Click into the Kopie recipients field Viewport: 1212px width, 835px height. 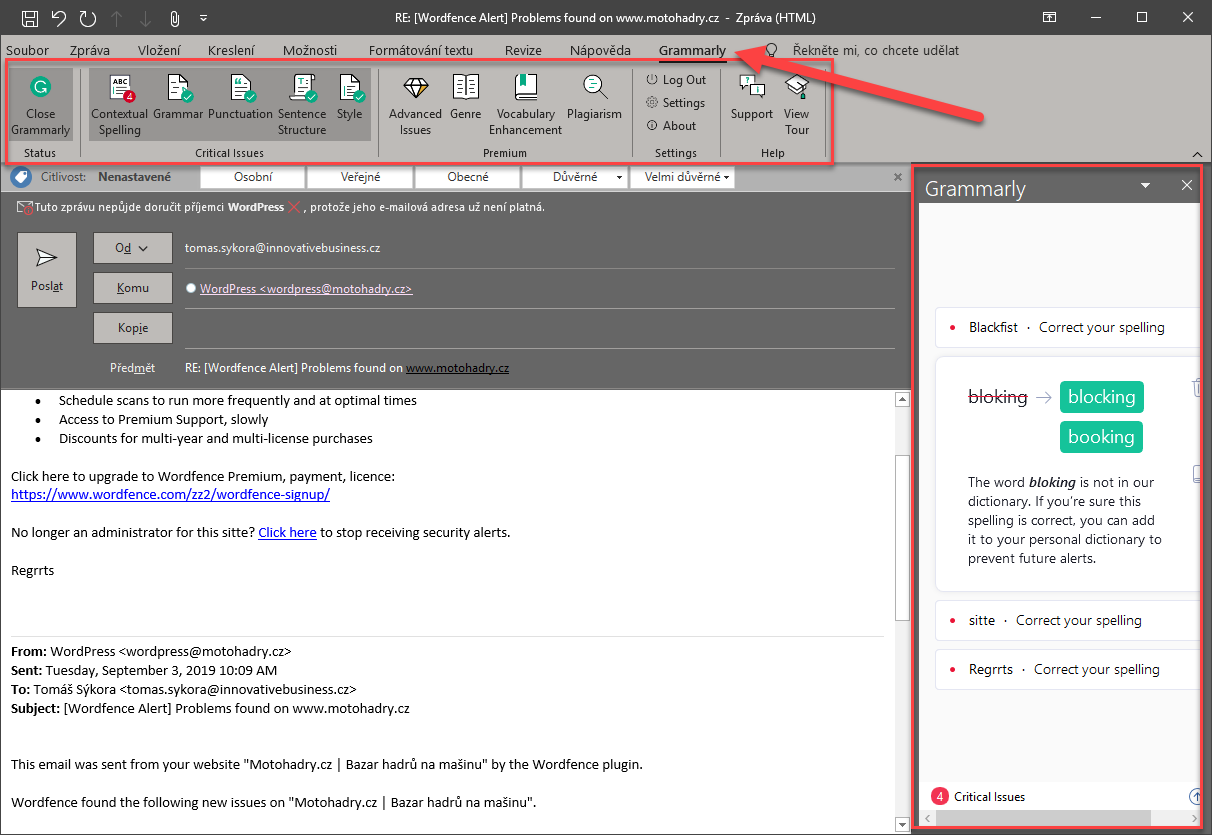click(540, 328)
